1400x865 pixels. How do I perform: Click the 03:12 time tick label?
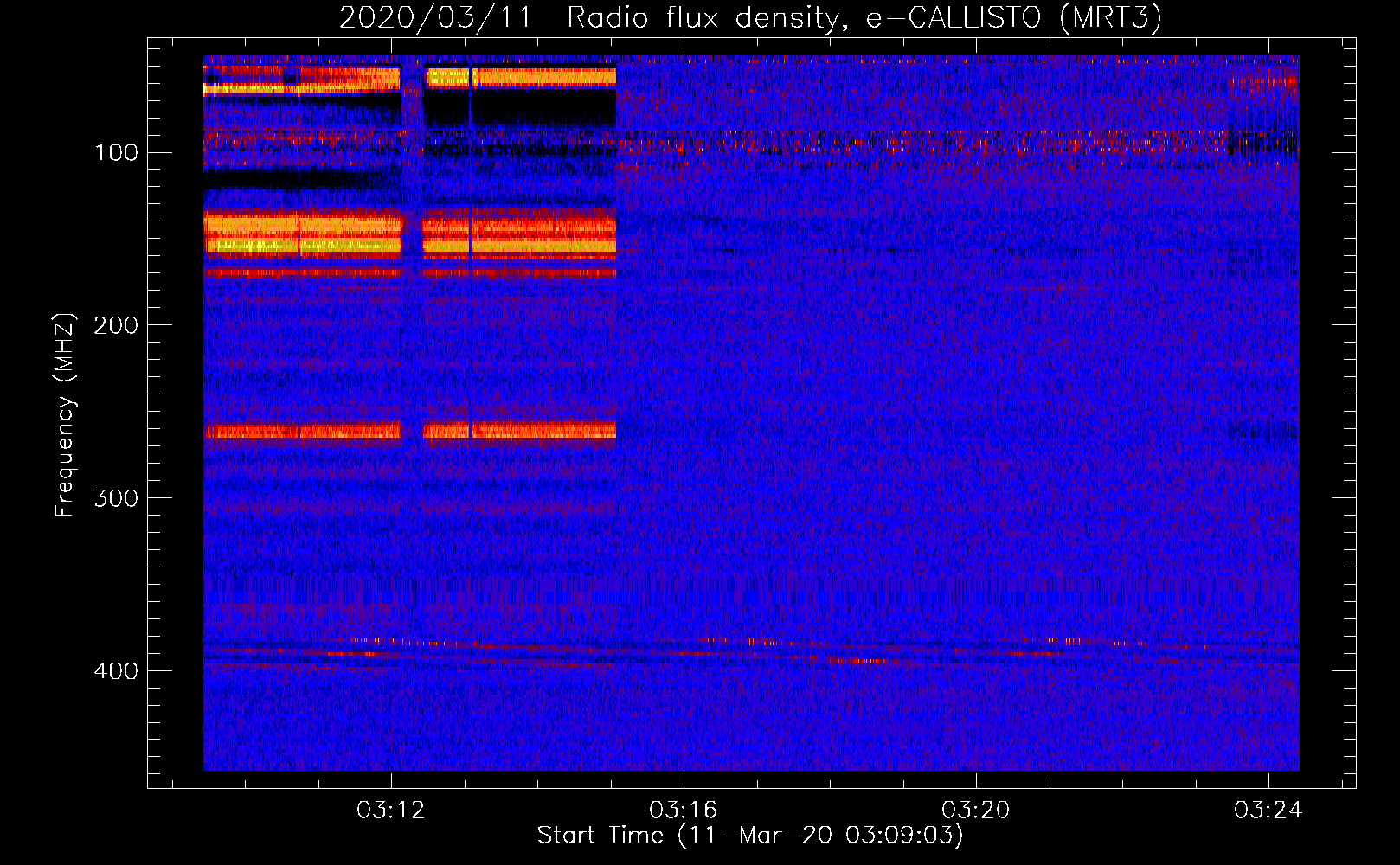click(x=391, y=811)
